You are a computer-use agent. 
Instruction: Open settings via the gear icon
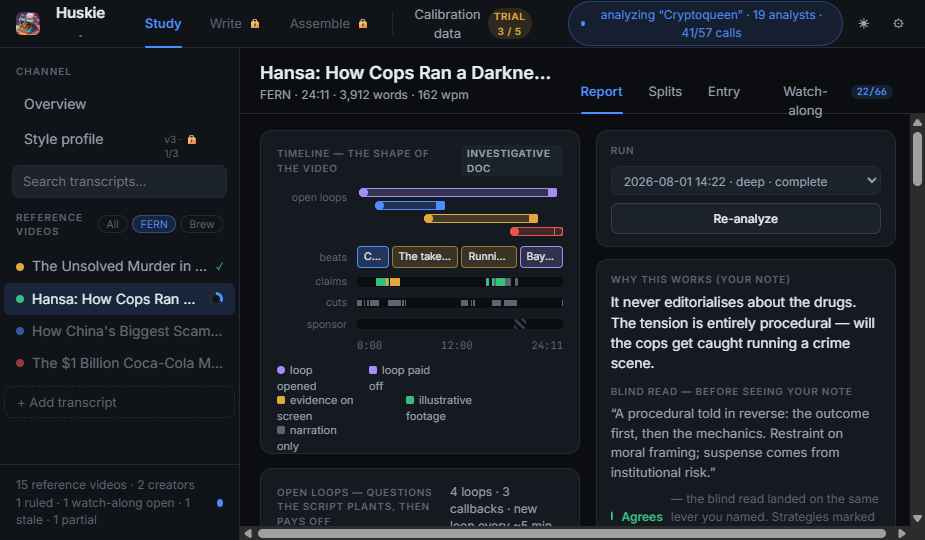pyautogui.click(x=898, y=24)
